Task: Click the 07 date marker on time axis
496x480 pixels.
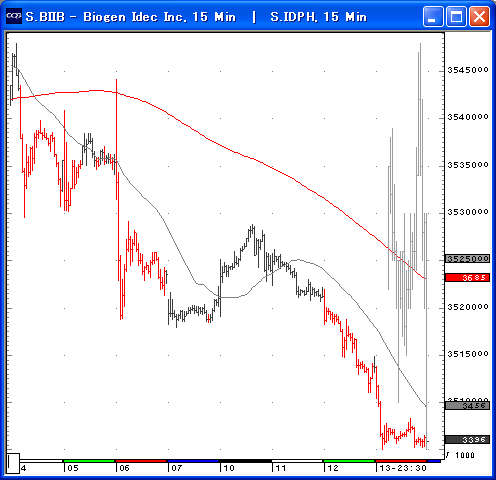Action: point(177,468)
